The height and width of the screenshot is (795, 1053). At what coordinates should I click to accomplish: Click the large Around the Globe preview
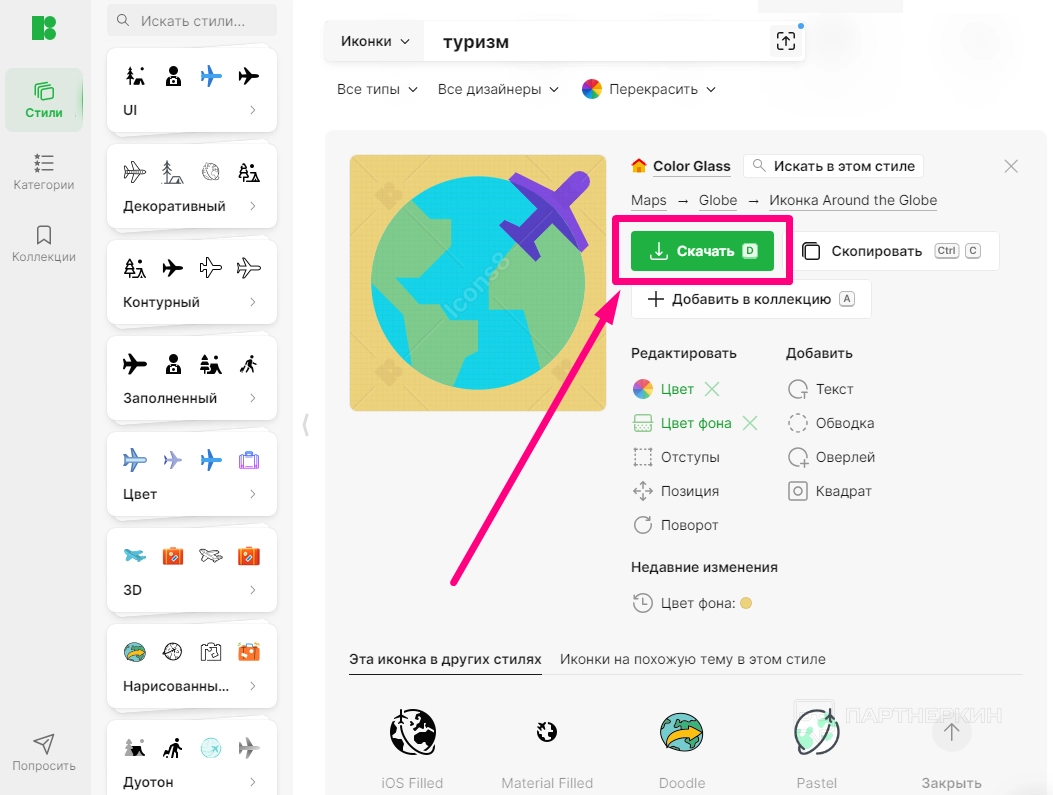pos(477,283)
